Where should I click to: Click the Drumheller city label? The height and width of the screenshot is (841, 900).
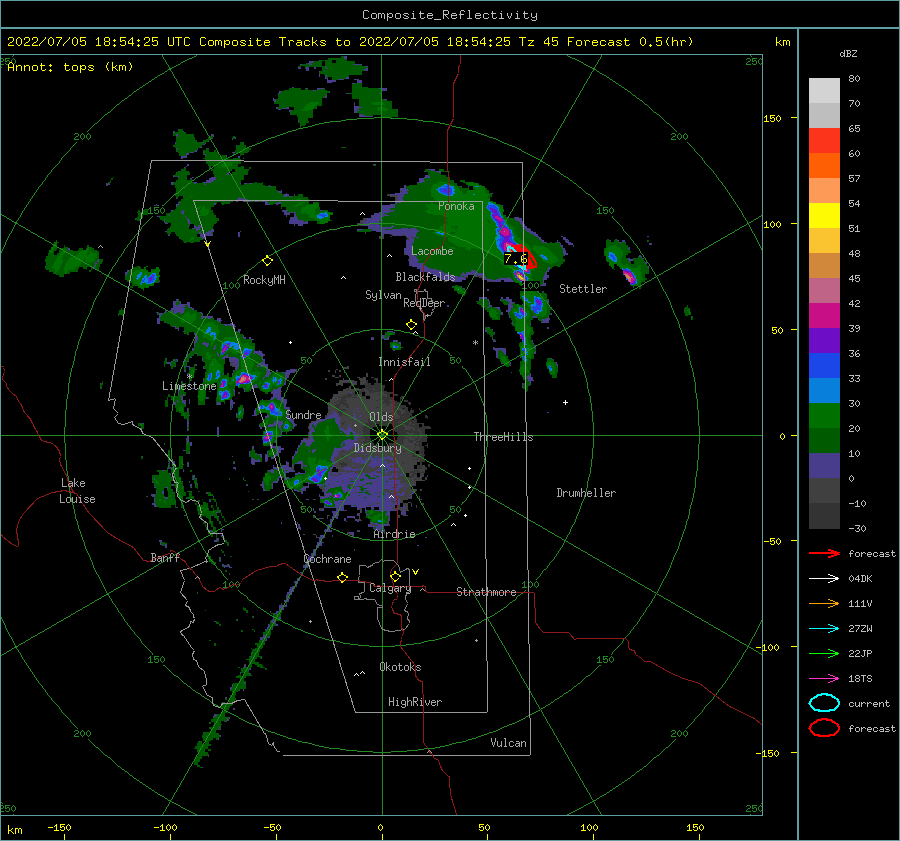pyautogui.click(x=586, y=493)
